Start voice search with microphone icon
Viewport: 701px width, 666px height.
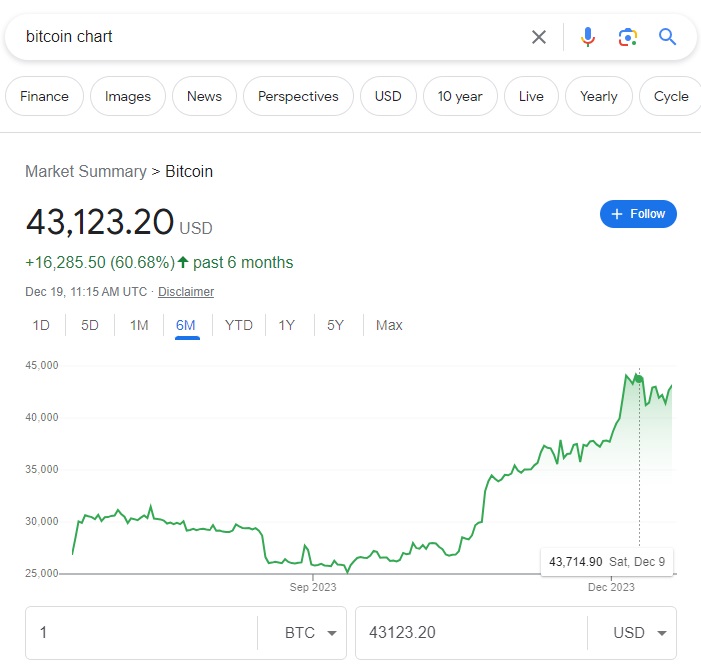pos(588,37)
